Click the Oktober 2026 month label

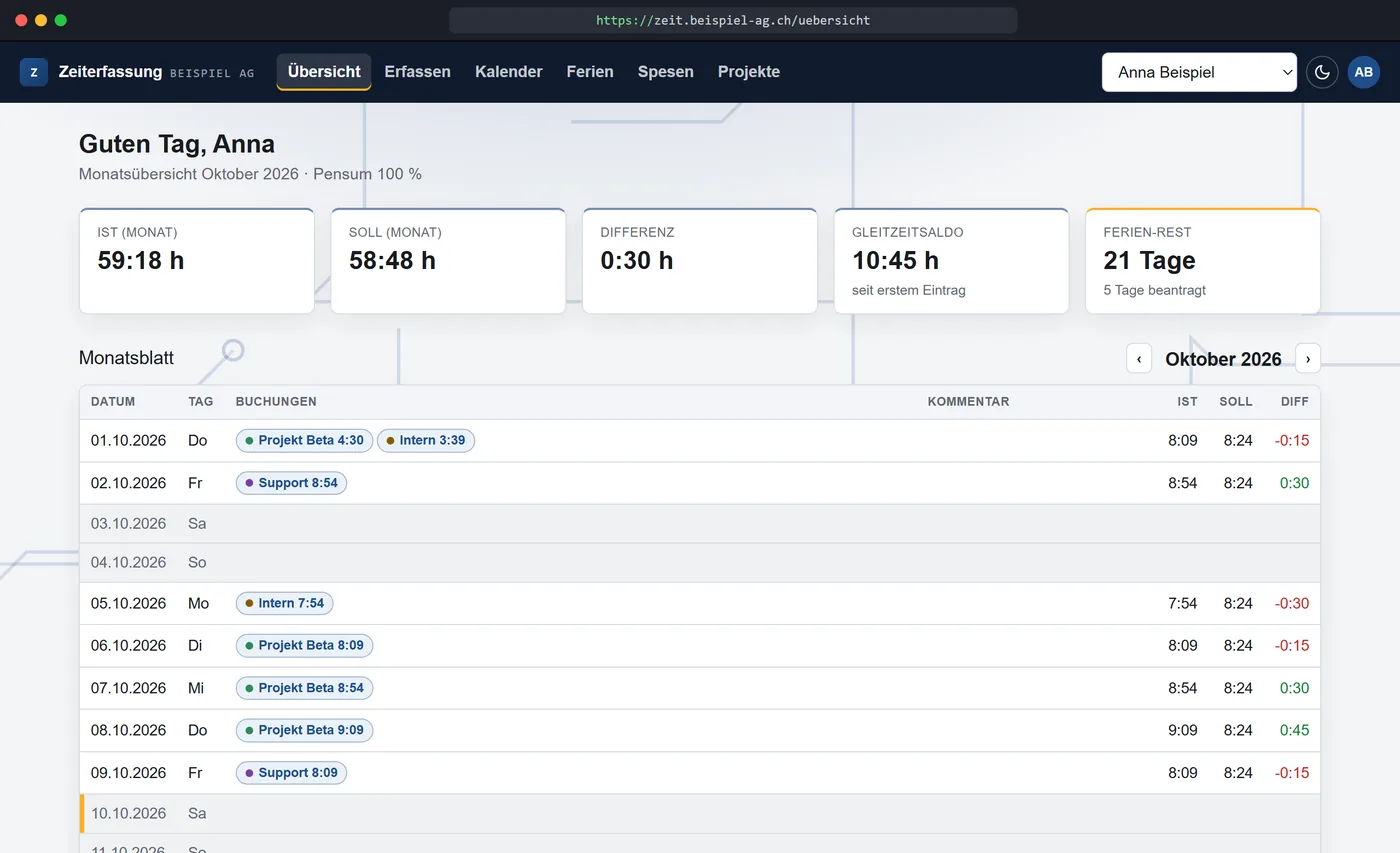1223,359
